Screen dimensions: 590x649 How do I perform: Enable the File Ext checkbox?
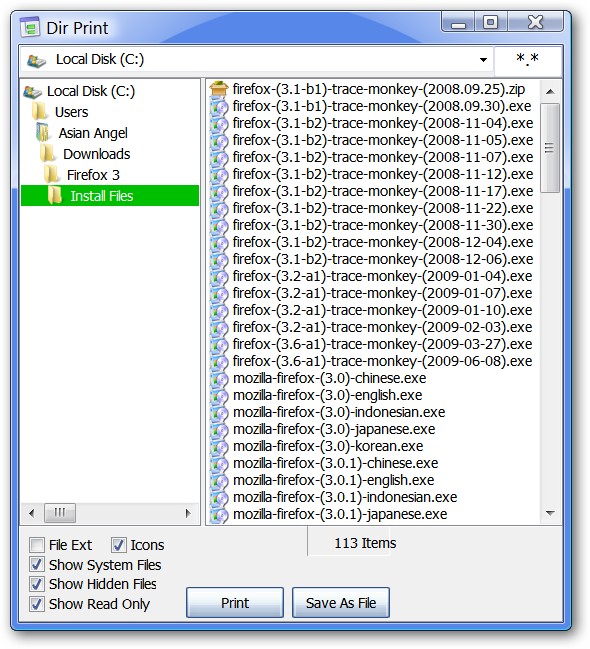[x=36, y=545]
